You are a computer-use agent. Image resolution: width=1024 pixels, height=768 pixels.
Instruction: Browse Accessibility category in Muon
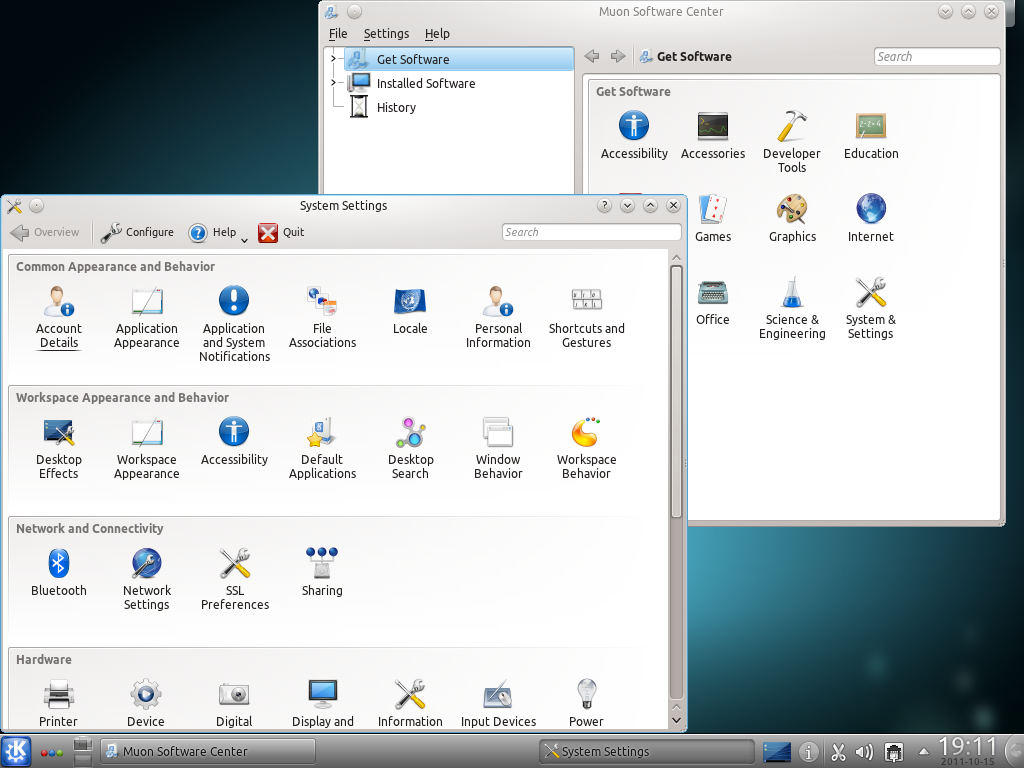634,135
